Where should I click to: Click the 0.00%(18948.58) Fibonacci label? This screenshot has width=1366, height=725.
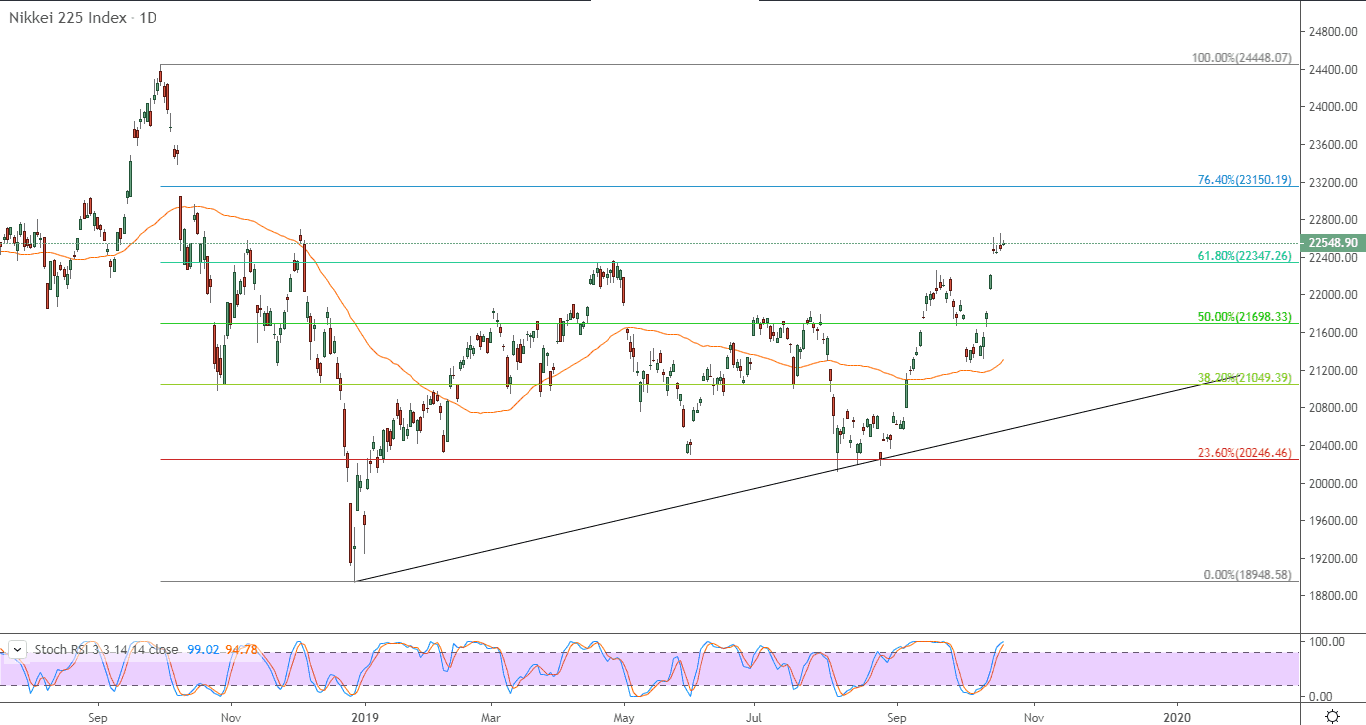pos(1247,575)
